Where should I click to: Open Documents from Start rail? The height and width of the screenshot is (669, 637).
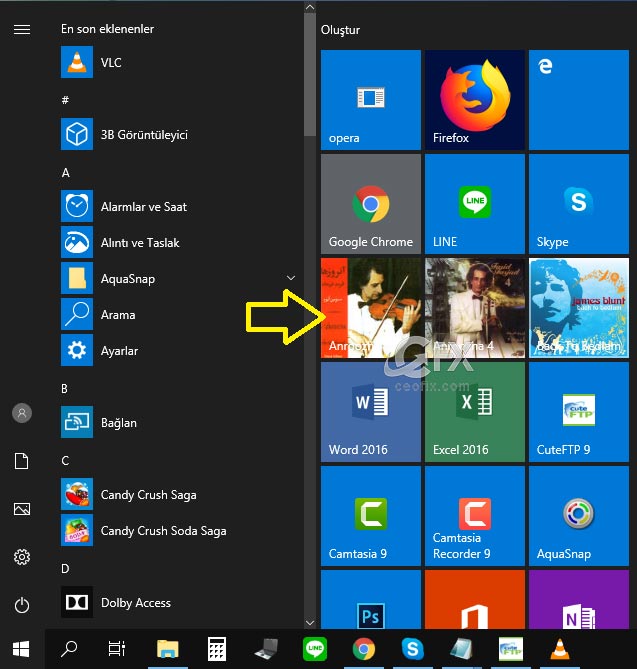pos(22,461)
